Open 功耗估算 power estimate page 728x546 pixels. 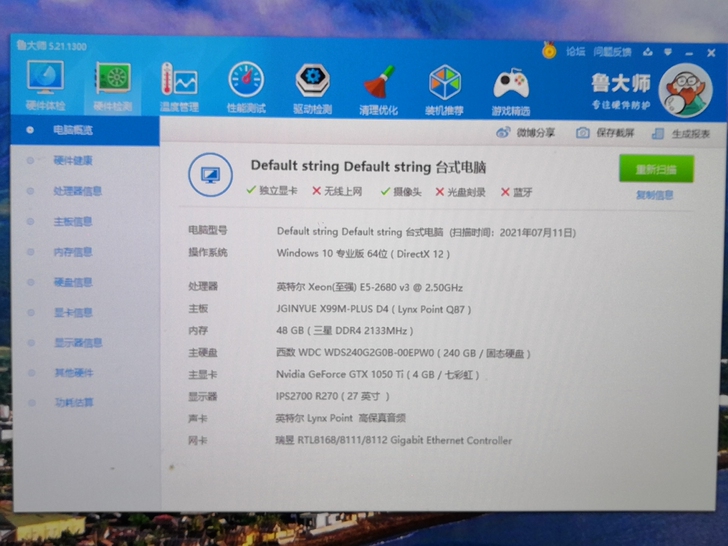click(x=73, y=402)
